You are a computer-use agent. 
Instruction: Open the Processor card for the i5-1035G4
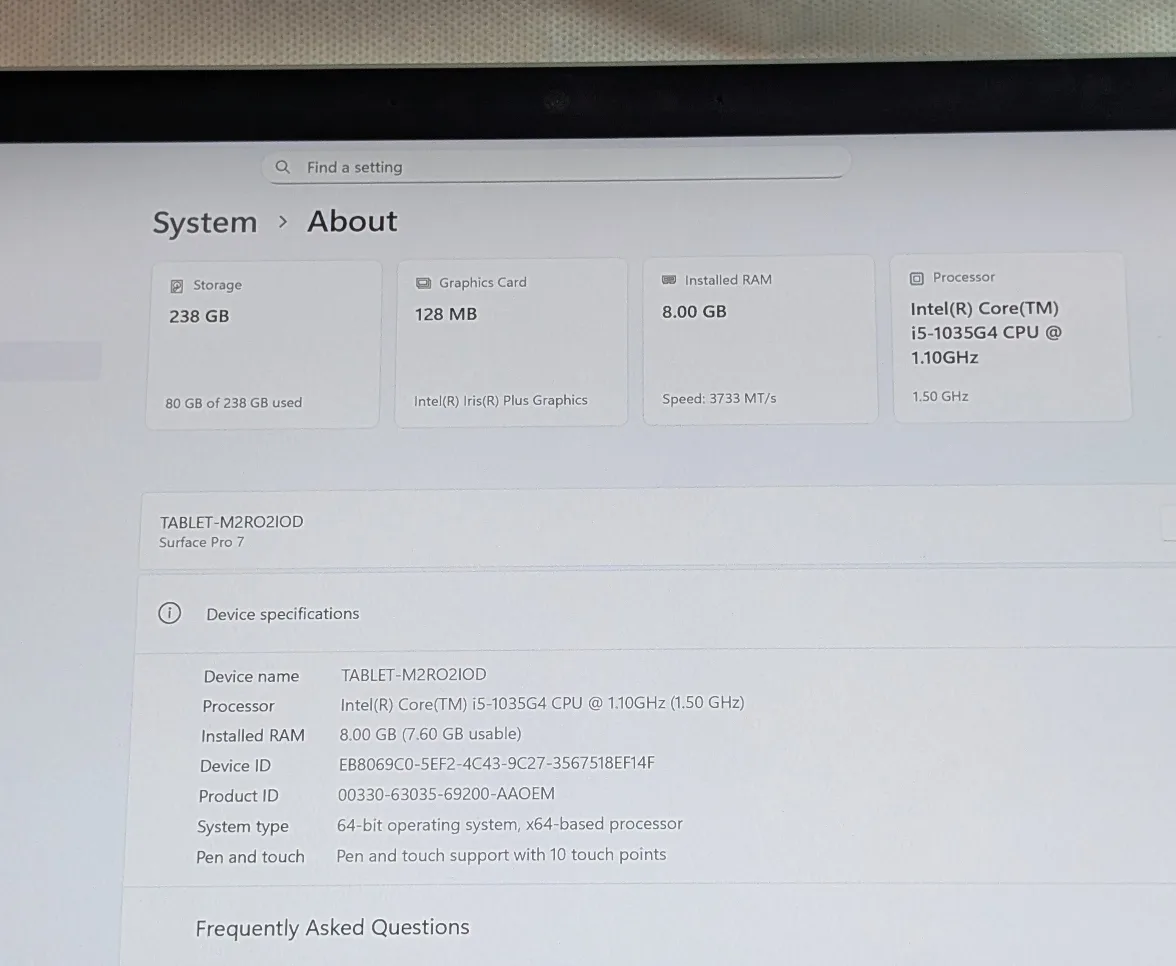pos(1010,337)
